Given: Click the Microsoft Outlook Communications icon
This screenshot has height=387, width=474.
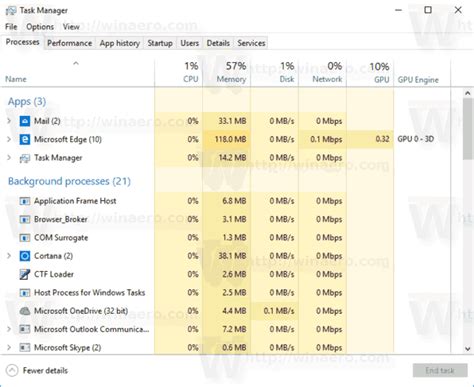Looking at the screenshot, I should (x=25, y=329).
